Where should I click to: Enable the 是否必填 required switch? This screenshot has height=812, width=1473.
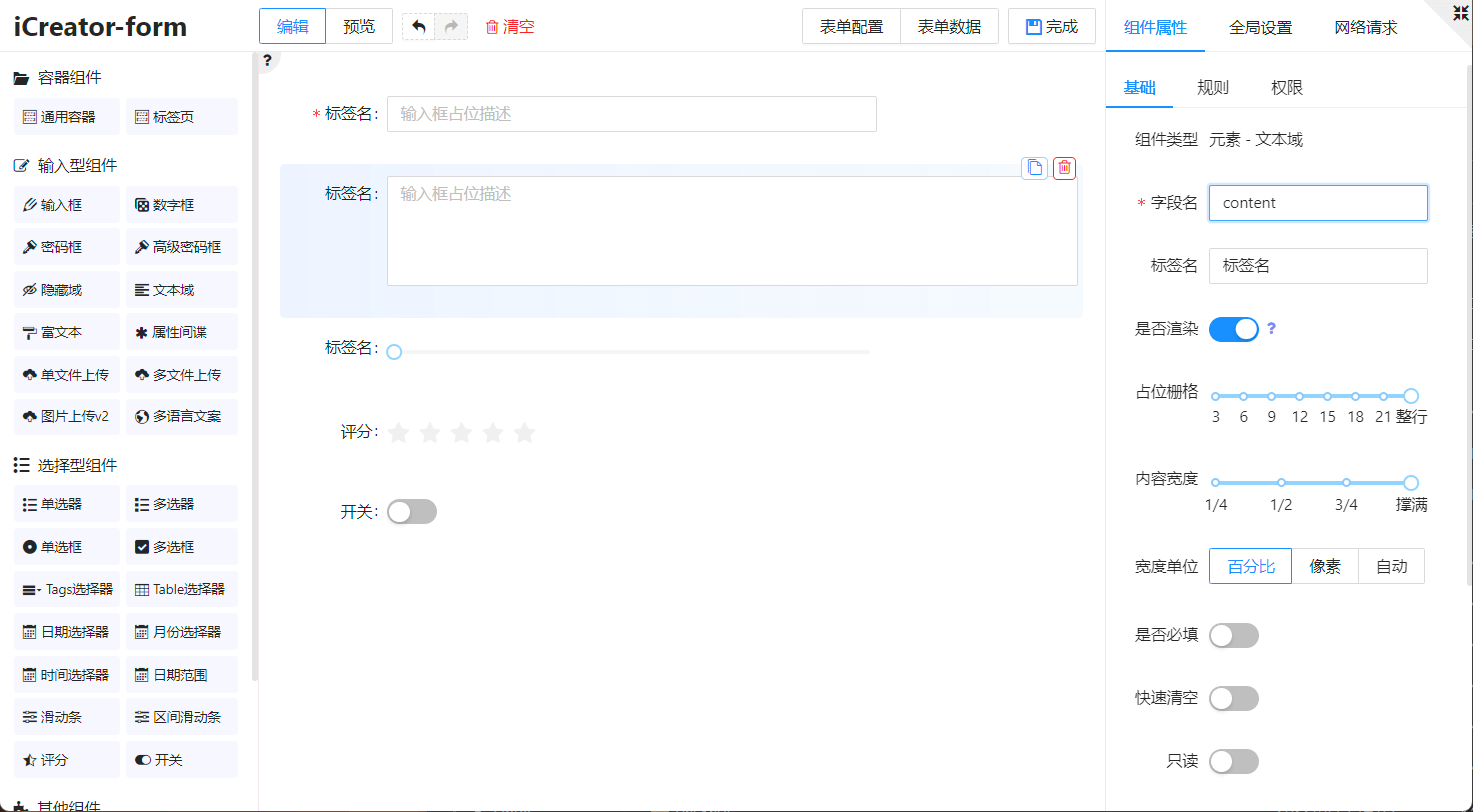[x=1233, y=635]
